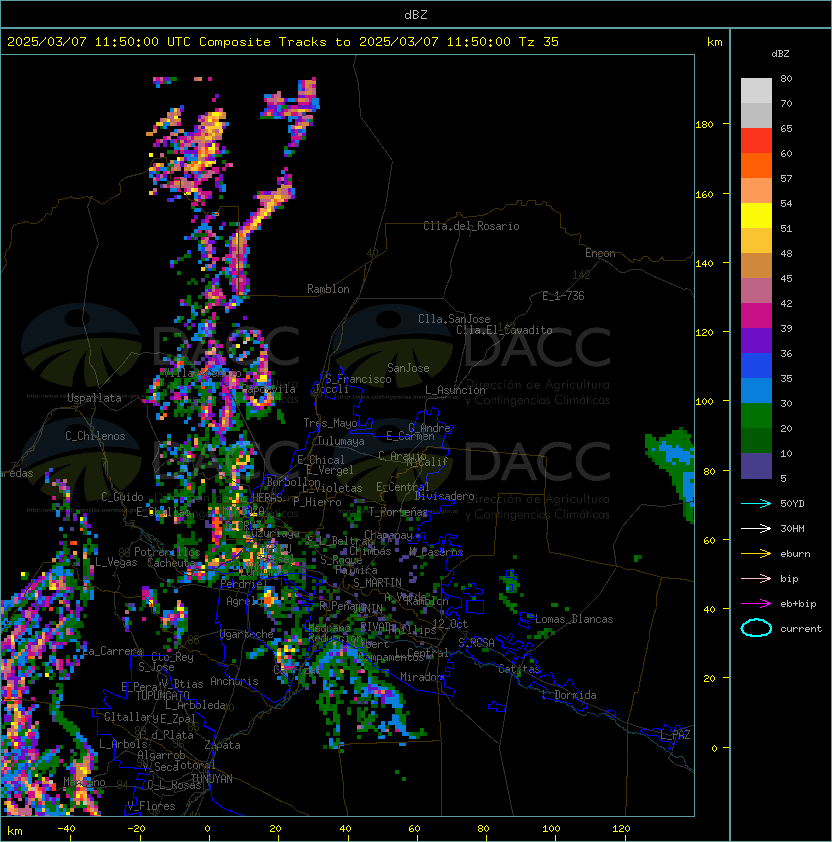Click the Ugarteche place label
Viewport: 832px width, 842px height.
(247, 634)
